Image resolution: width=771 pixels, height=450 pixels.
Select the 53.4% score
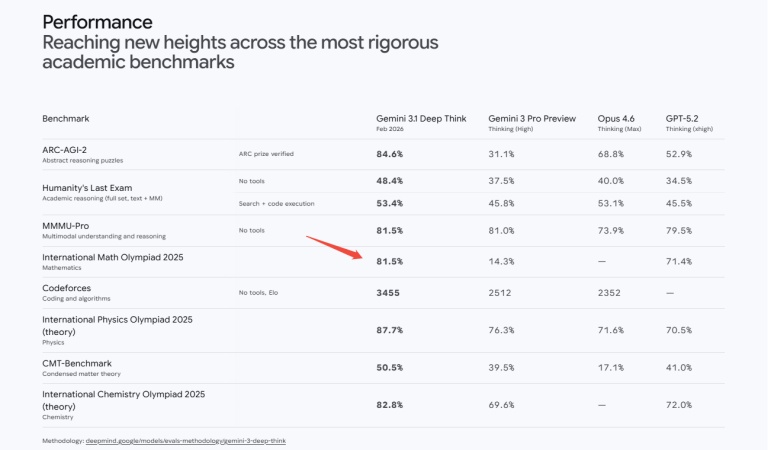(x=389, y=204)
